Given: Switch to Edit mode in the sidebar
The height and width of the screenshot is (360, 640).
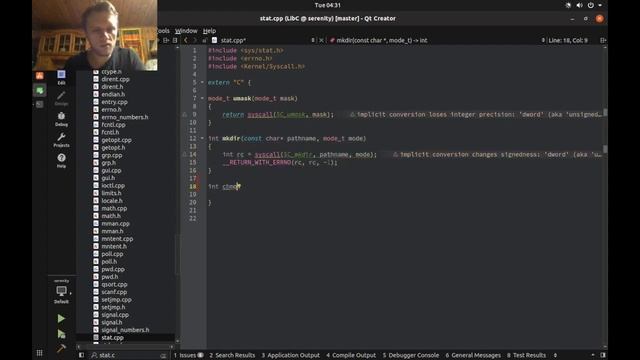Looking at the screenshot, I should [61, 77].
